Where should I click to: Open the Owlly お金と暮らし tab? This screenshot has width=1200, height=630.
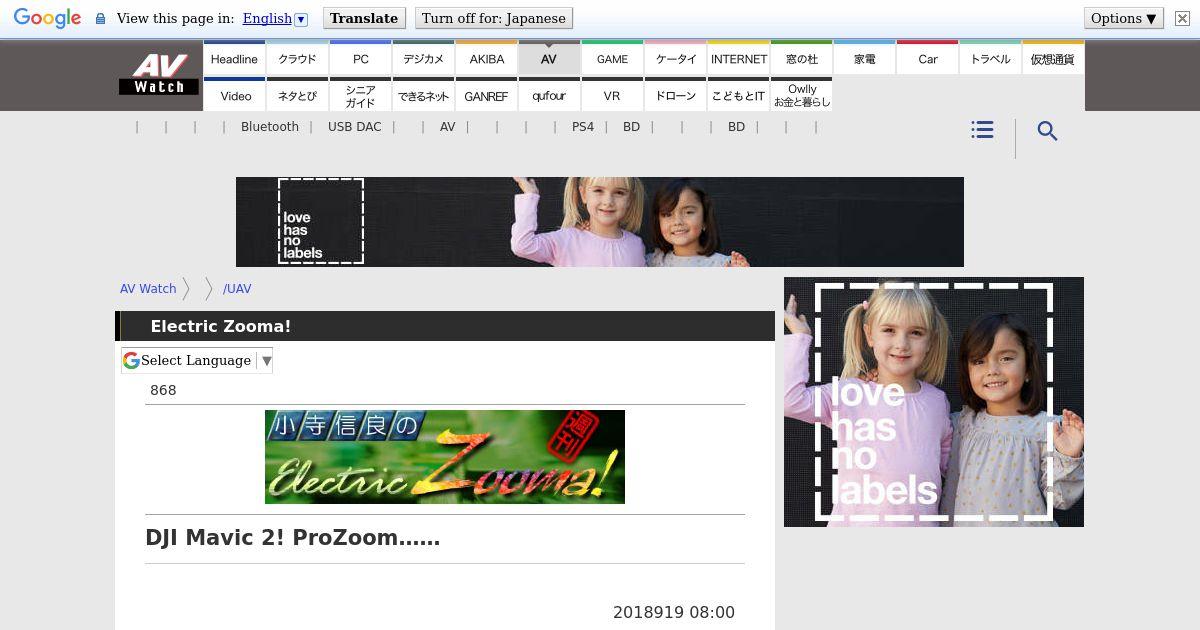point(801,95)
